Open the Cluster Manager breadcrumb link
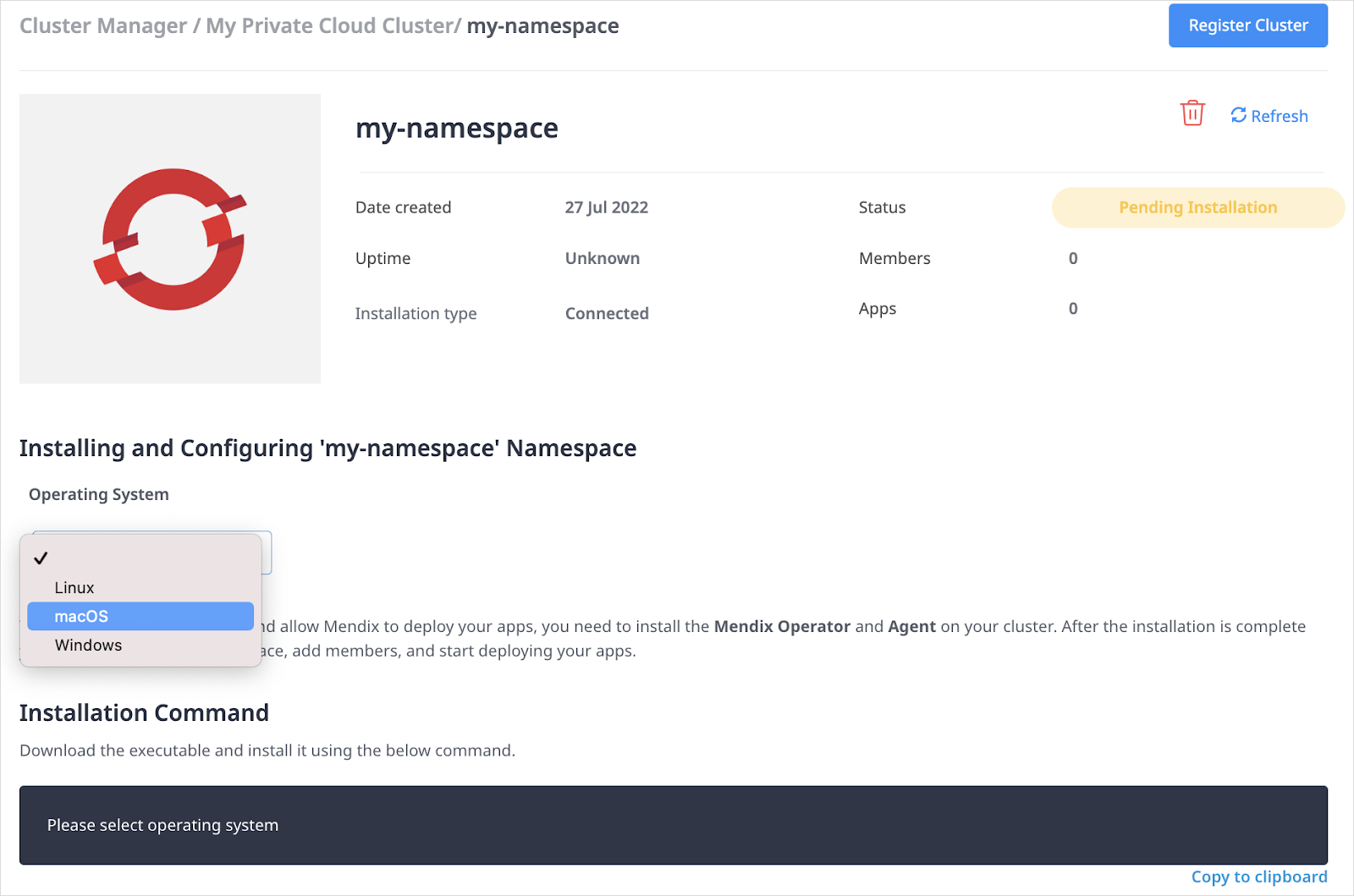Screen dimensions: 1354x896 click(x=102, y=25)
